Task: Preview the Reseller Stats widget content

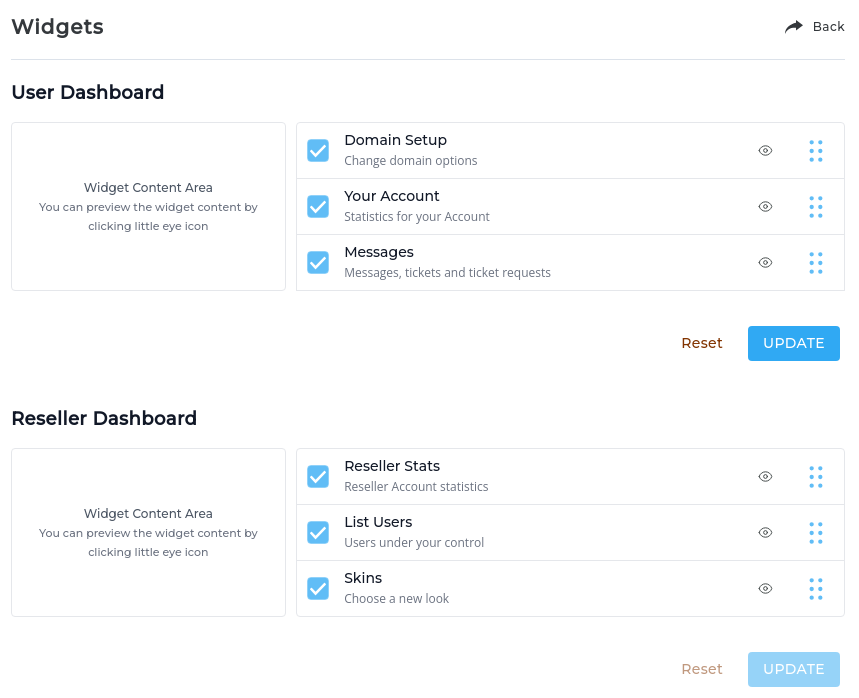Action: tap(765, 476)
